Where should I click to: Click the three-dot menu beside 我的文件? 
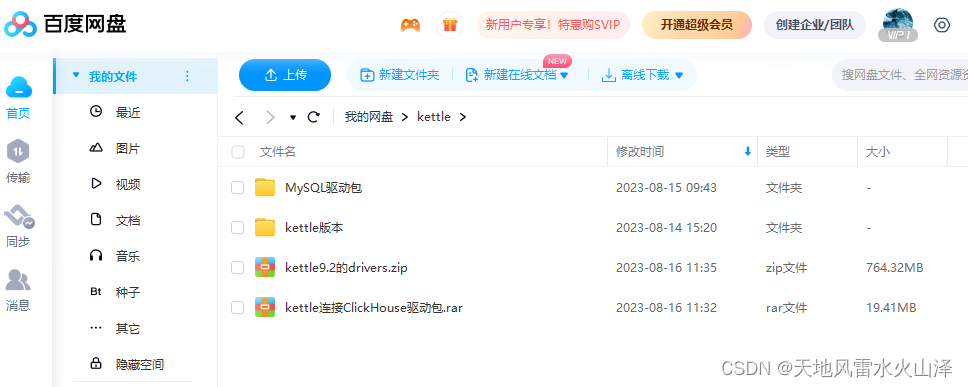coord(188,76)
